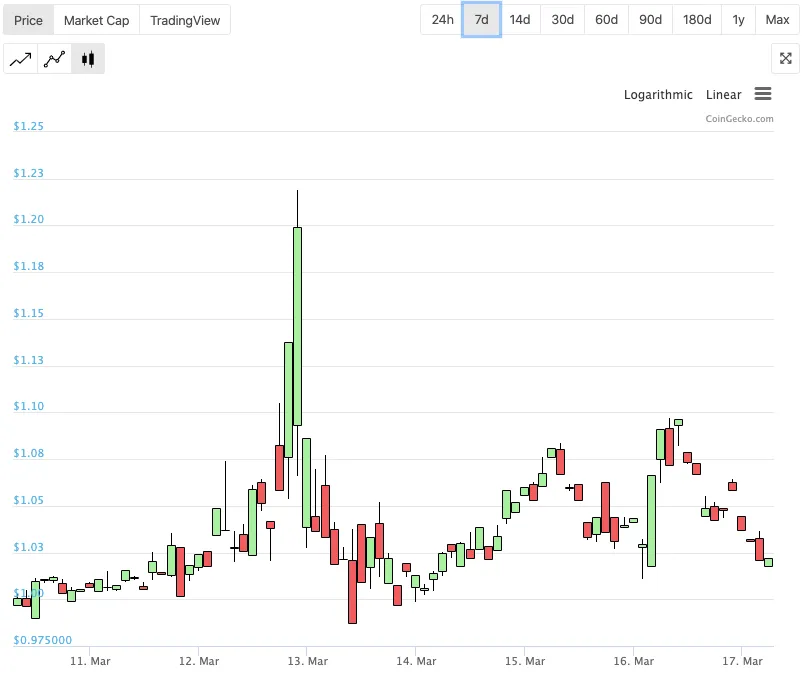Image resolution: width=804 pixels, height=677 pixels.
Task: Choose the 90d range button
Action: (650, 19)
